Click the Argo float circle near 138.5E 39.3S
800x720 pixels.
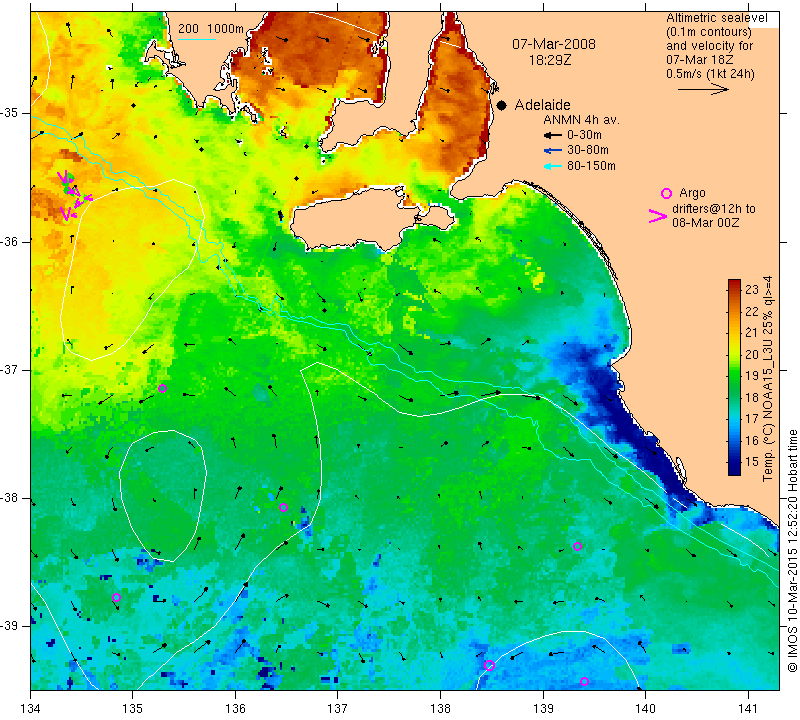click(x=490, y=665)
